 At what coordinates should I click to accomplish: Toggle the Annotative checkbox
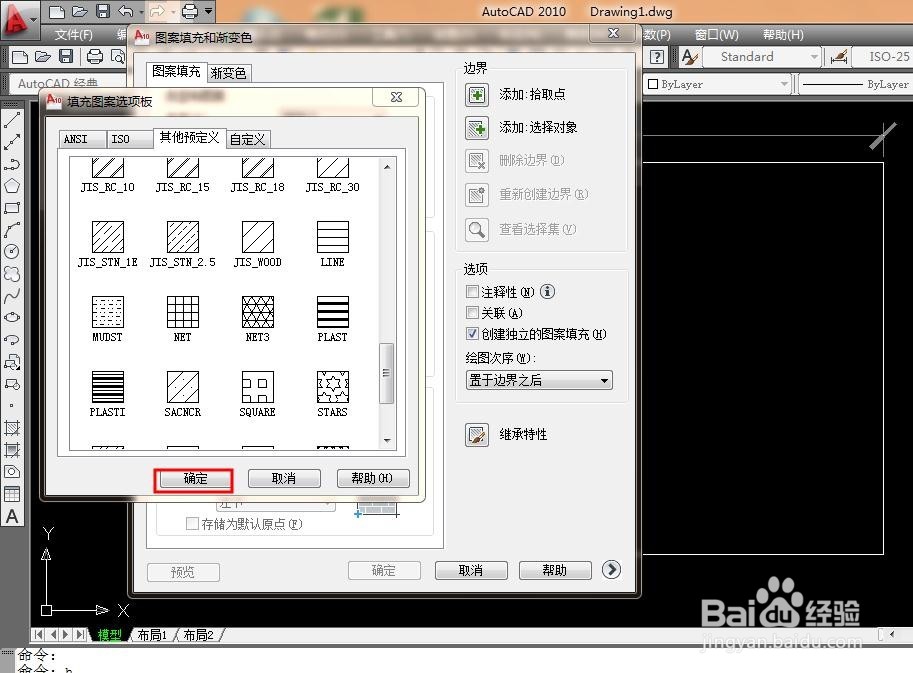[472, 291]
